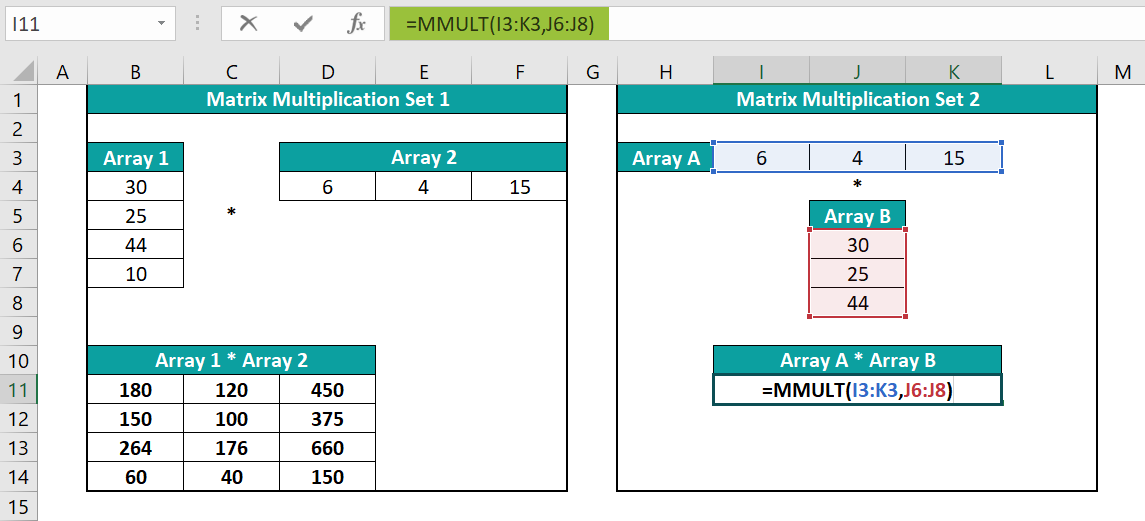Click the Matrix Multiplication Set 1 title
Image resolution: width=1145 pixels, height=521 pixels.
pos(327,99)
